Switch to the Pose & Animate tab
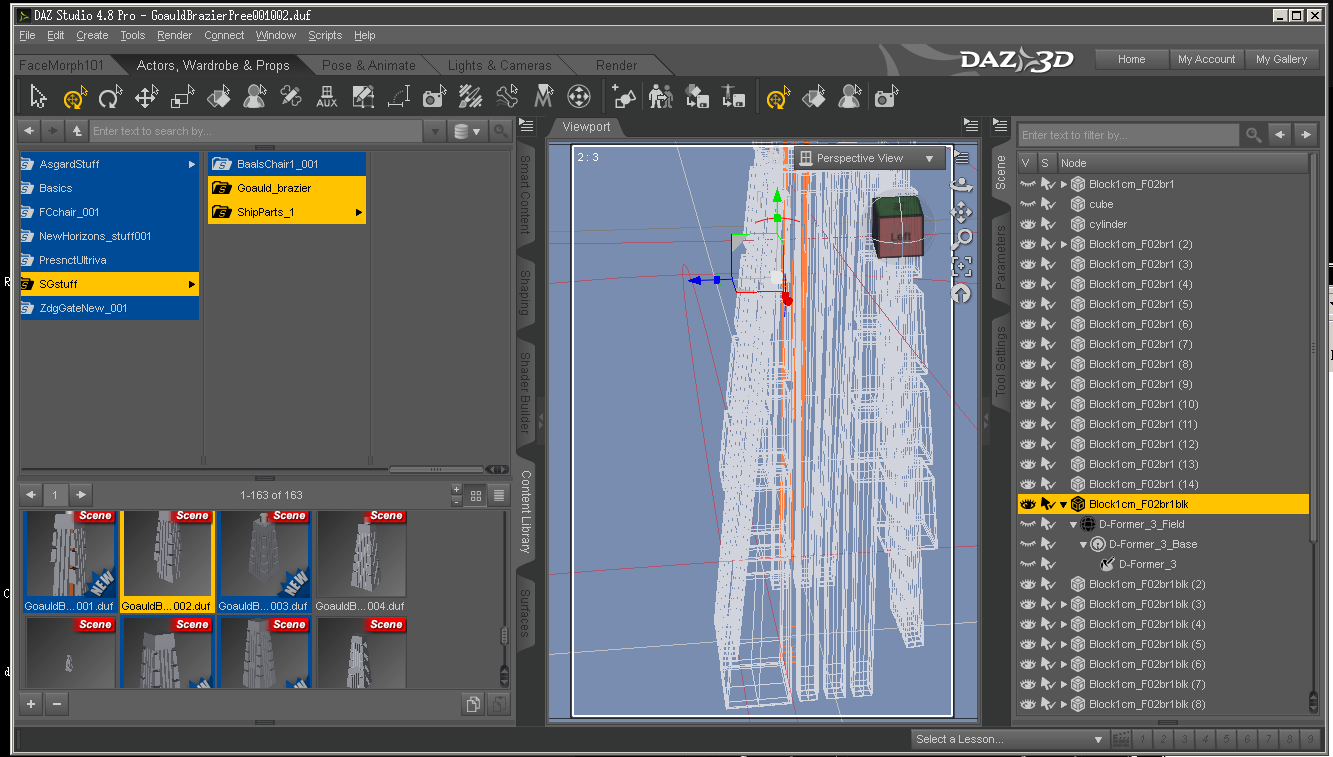The image size is (1333, 757). tap(368, 65)
